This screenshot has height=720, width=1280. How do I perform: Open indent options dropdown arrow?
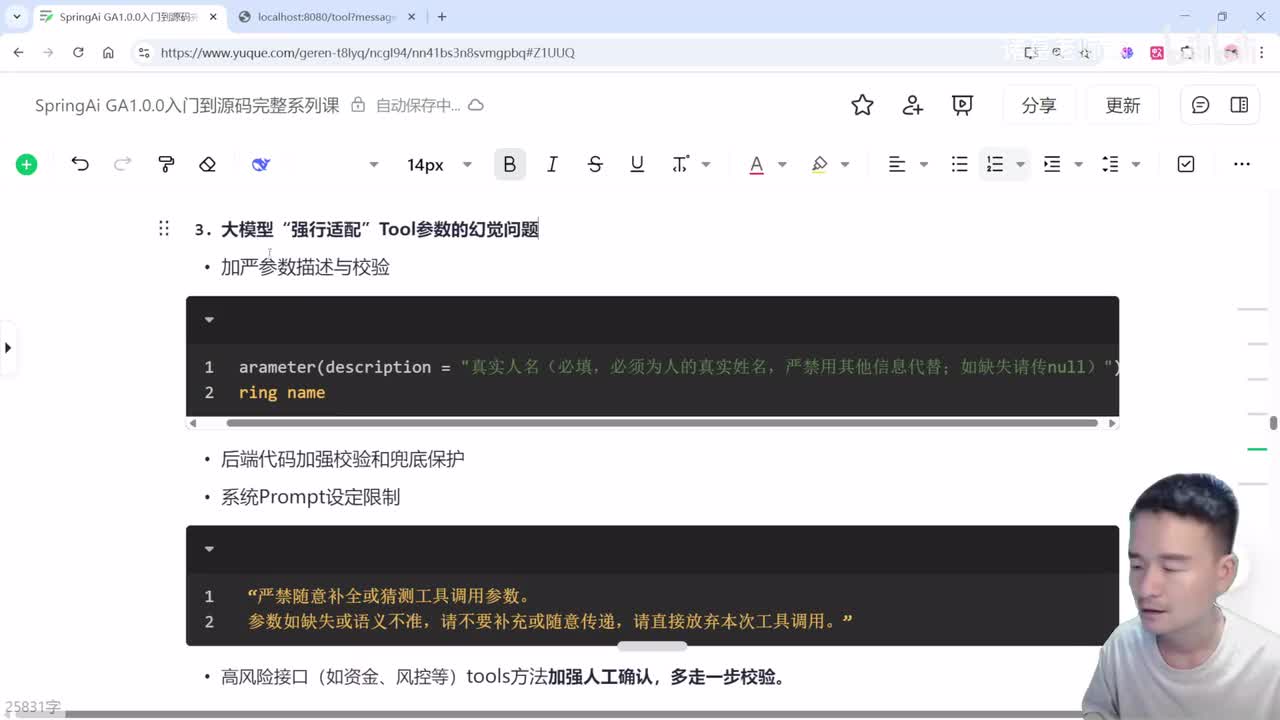pyautogui.click(x=1078, y=165)
